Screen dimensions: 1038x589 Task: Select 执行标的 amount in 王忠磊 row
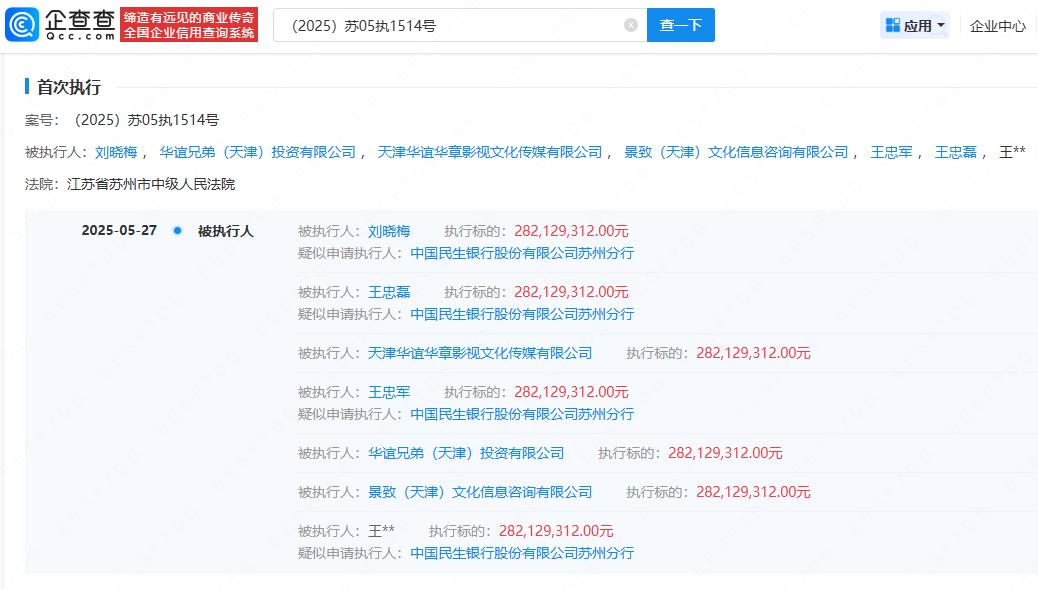pyautogui.click(x=571, y=292)
